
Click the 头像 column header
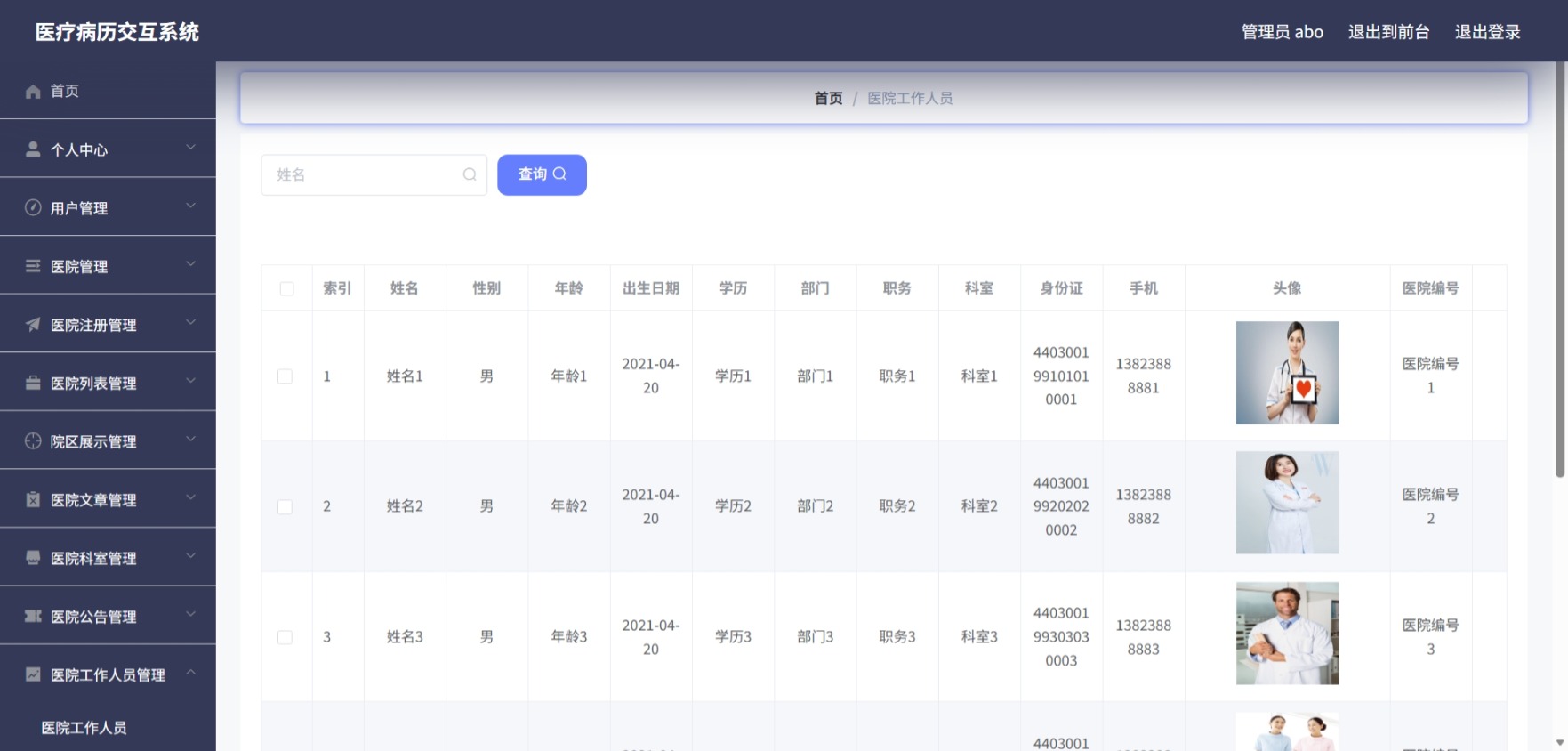(1287, 288)
